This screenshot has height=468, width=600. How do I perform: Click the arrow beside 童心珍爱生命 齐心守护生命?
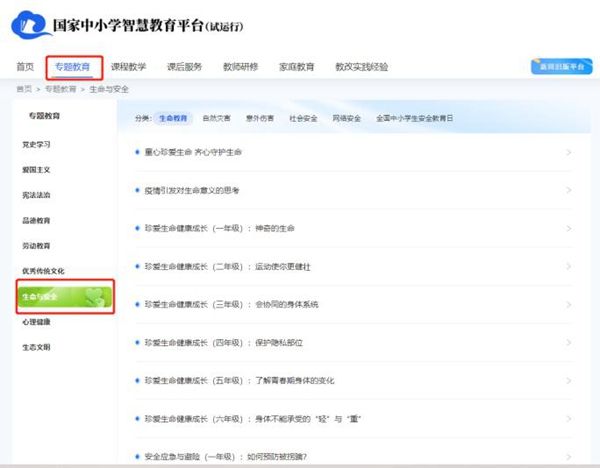(x=568, y=152)
